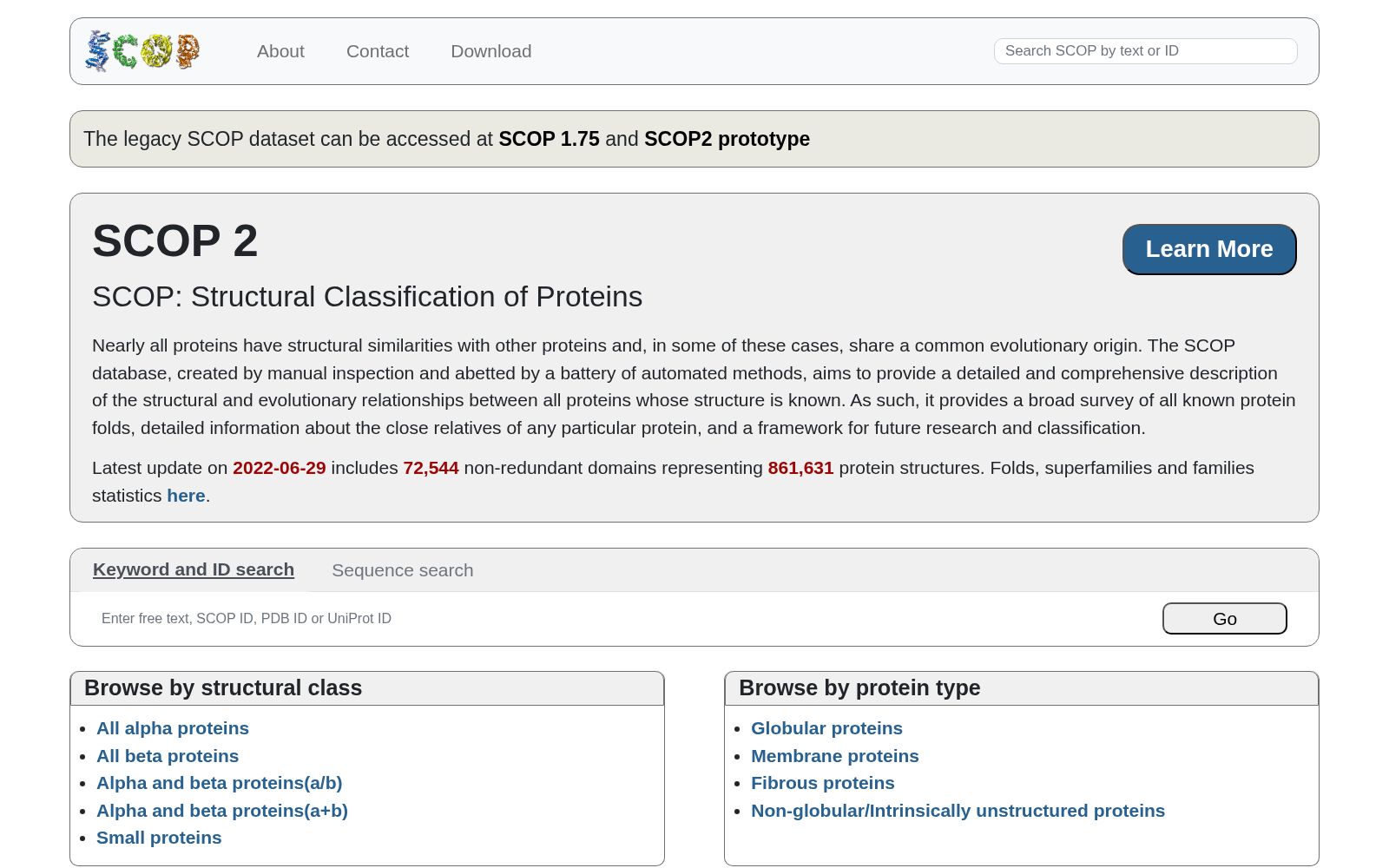Image resolution: width=1389 pixels, height=868 pixels.
Task: Click the Go search button
Action: [x=1225, y=619]
